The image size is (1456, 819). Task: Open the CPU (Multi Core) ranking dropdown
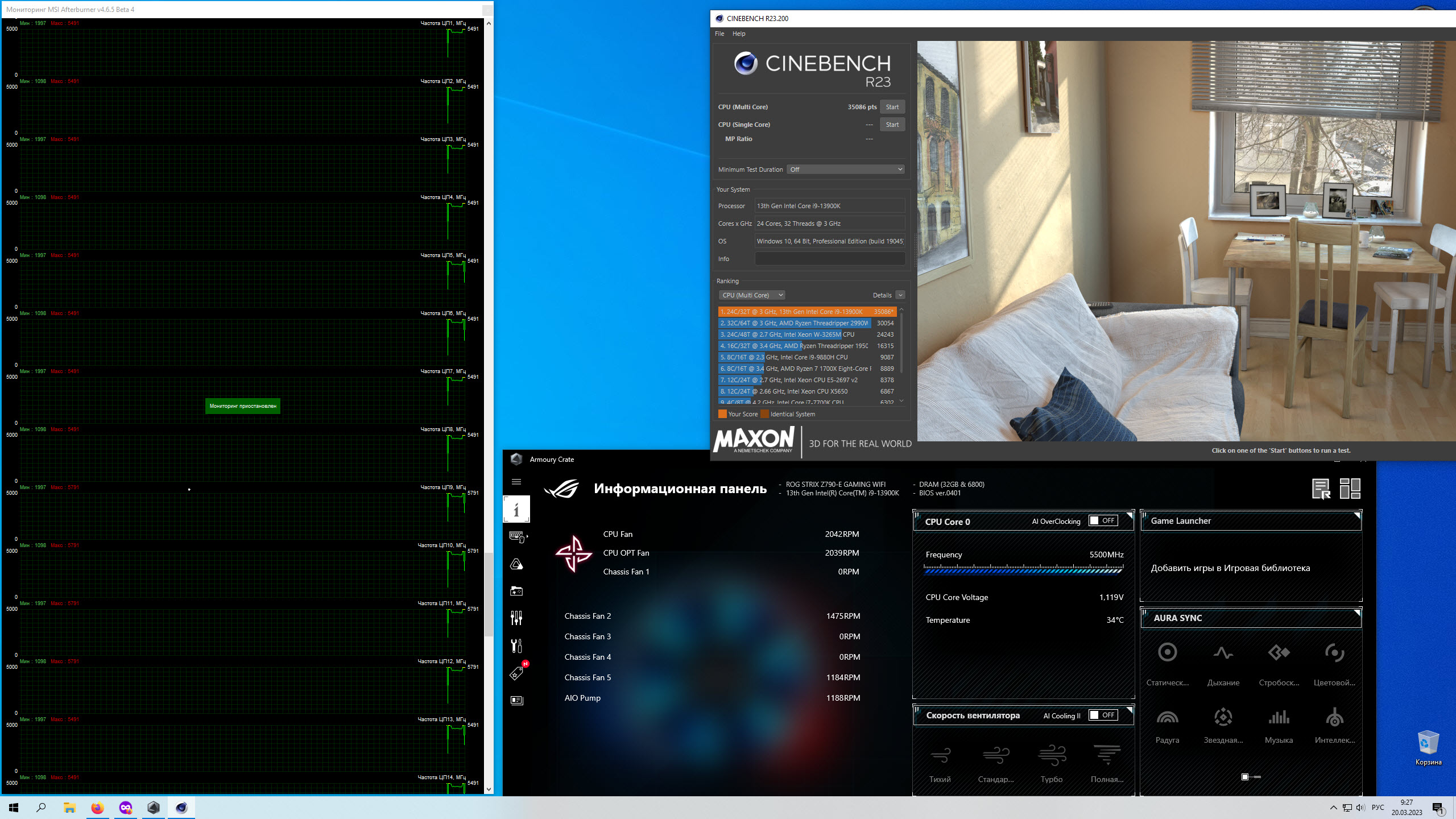(752, 295)
